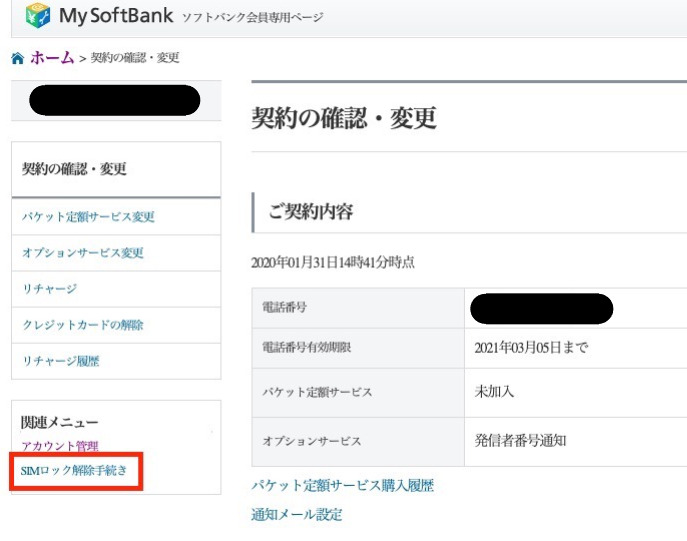Open 通知メール設定 link
The width and height of the screenshot is (687, 541).
point(297,514)
